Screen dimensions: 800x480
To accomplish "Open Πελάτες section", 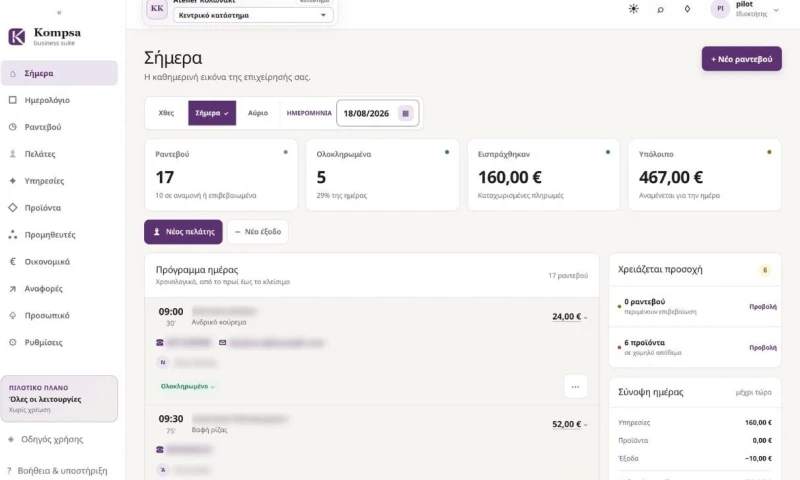I will click(x=59, y=154).
